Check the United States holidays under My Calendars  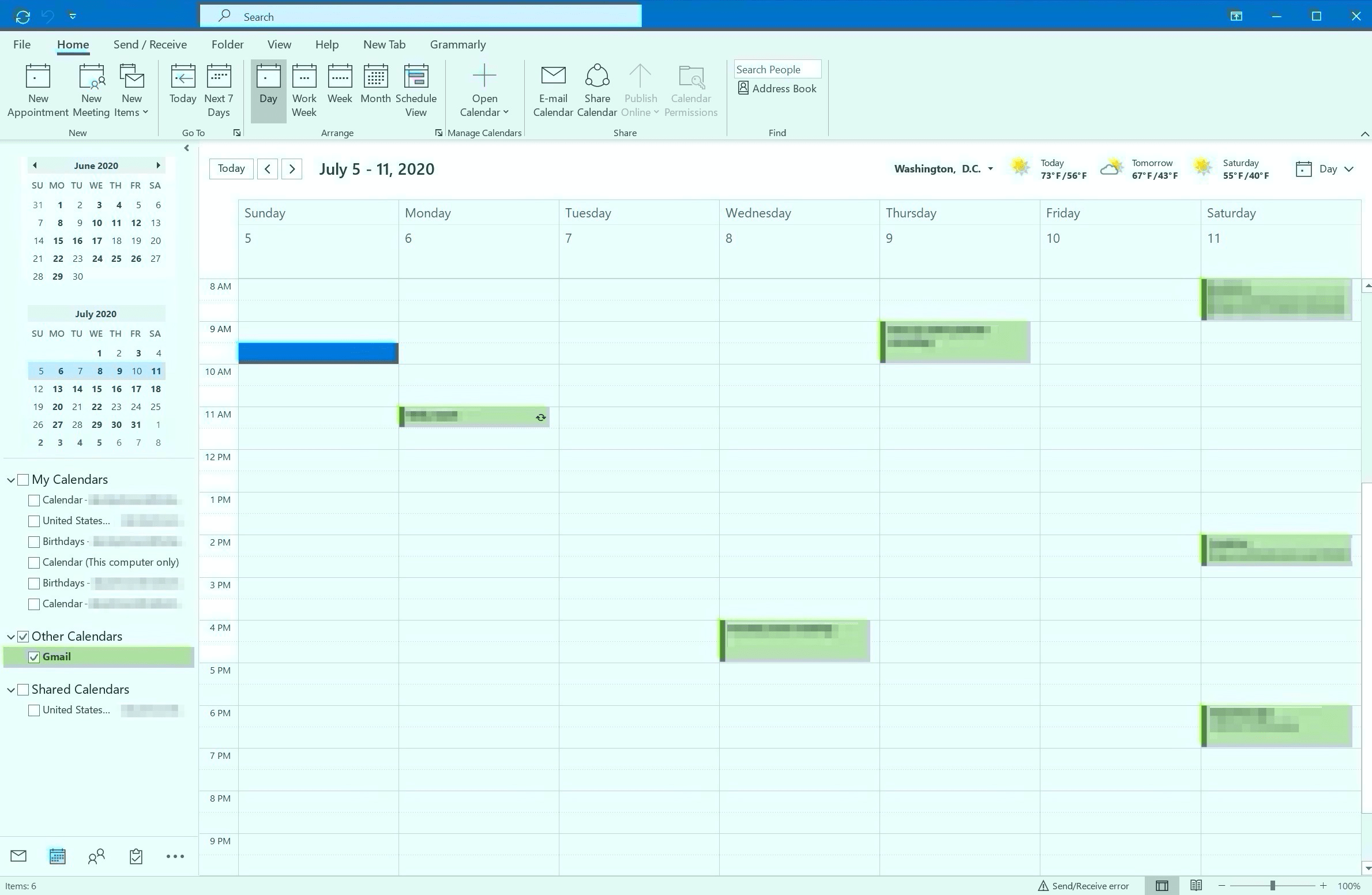pyautogui.click(x=34, y=521)
